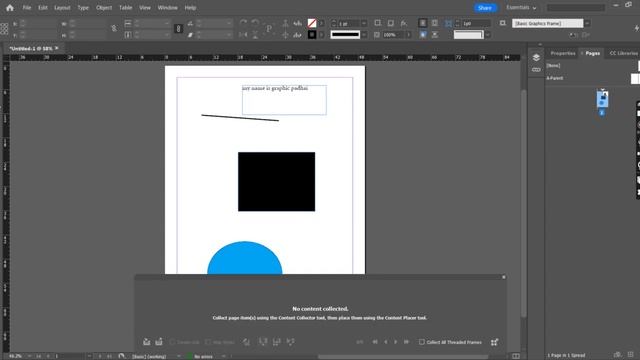Select wrap around bounding box icon

(435, 23)
